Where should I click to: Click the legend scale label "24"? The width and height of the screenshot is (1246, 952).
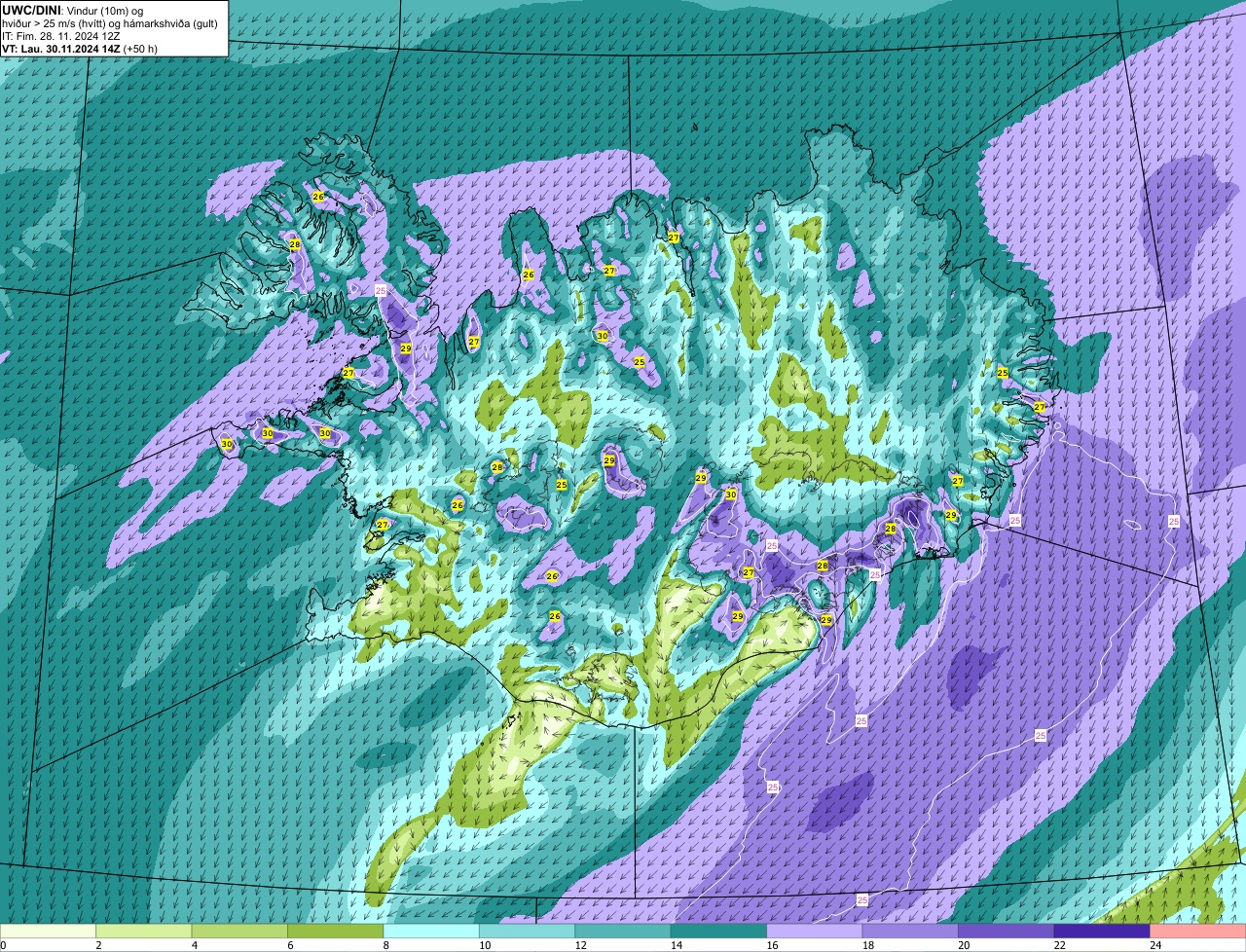click(1154, 945)
